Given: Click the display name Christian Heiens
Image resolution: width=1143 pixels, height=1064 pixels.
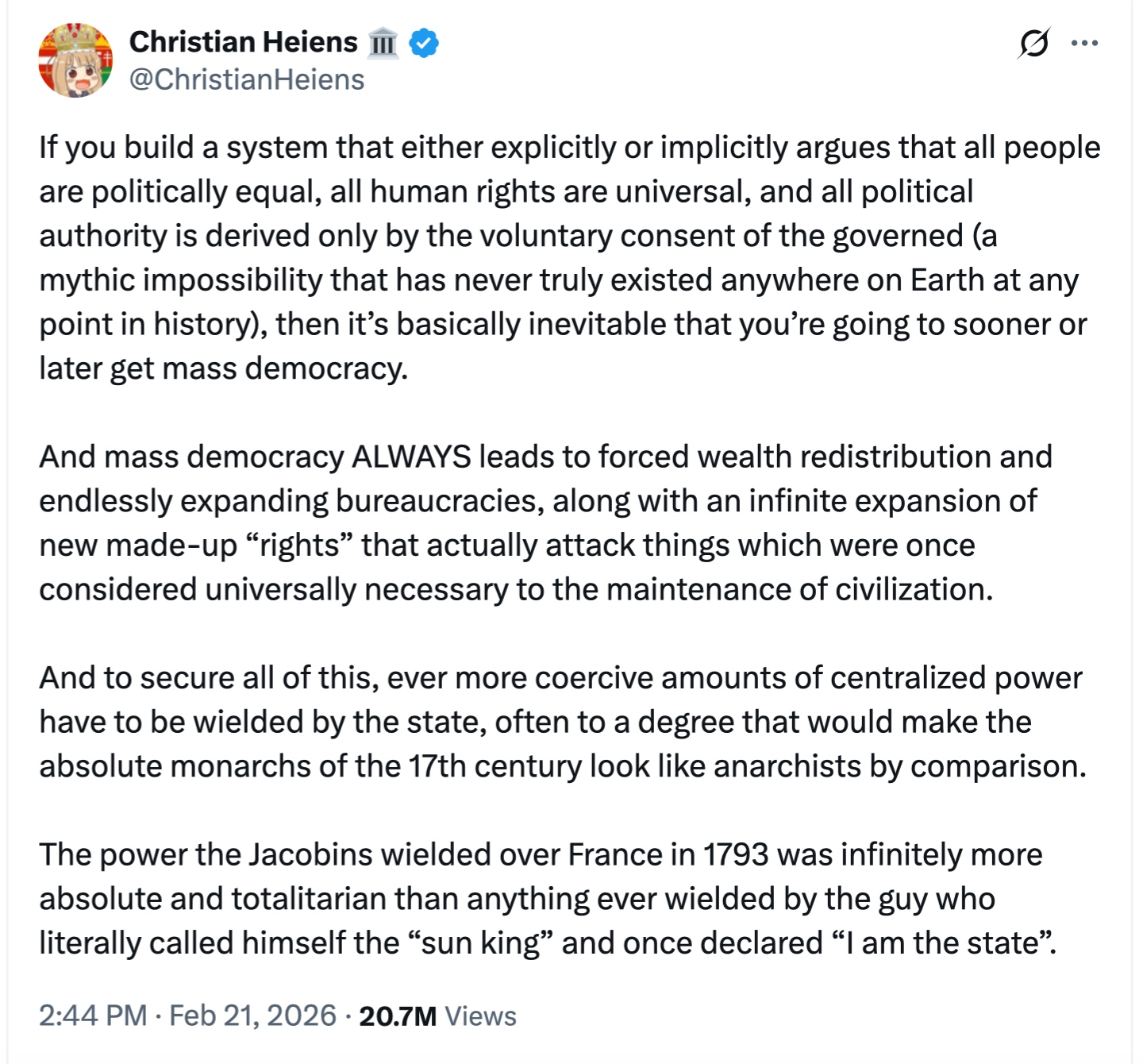Looking at the screenshot, I should pyautogui.click(x=243, y=42).
